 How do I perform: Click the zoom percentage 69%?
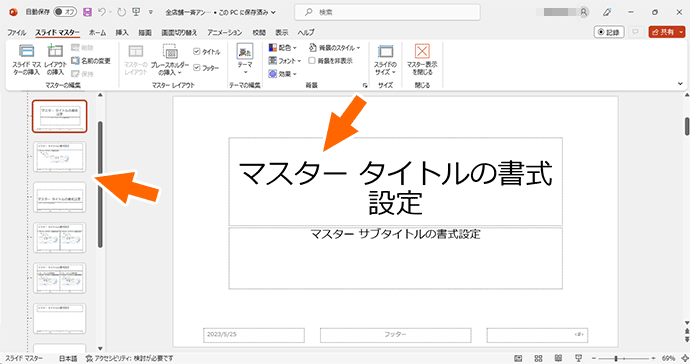pyautogui.click(x=668, y=358)
